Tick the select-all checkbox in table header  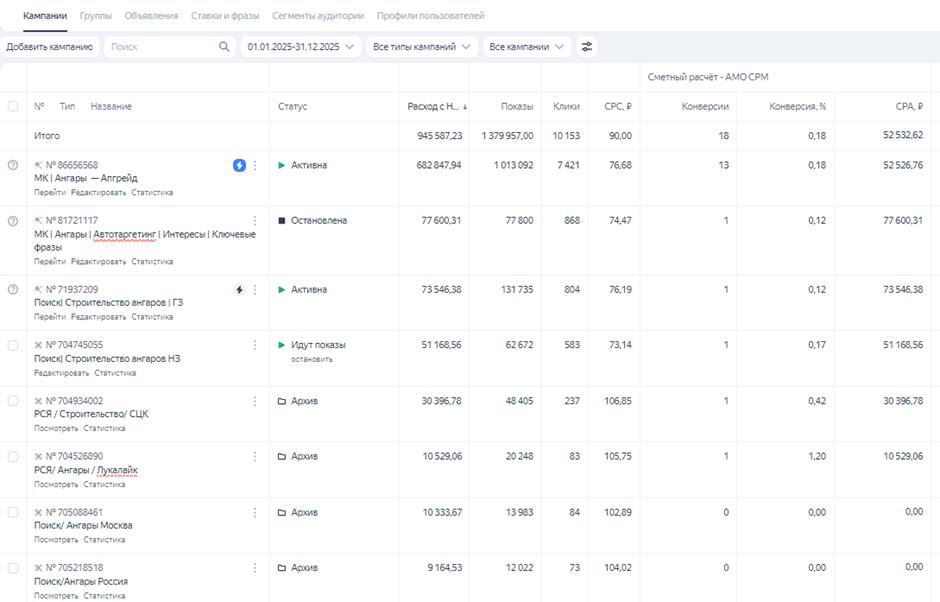13,106
